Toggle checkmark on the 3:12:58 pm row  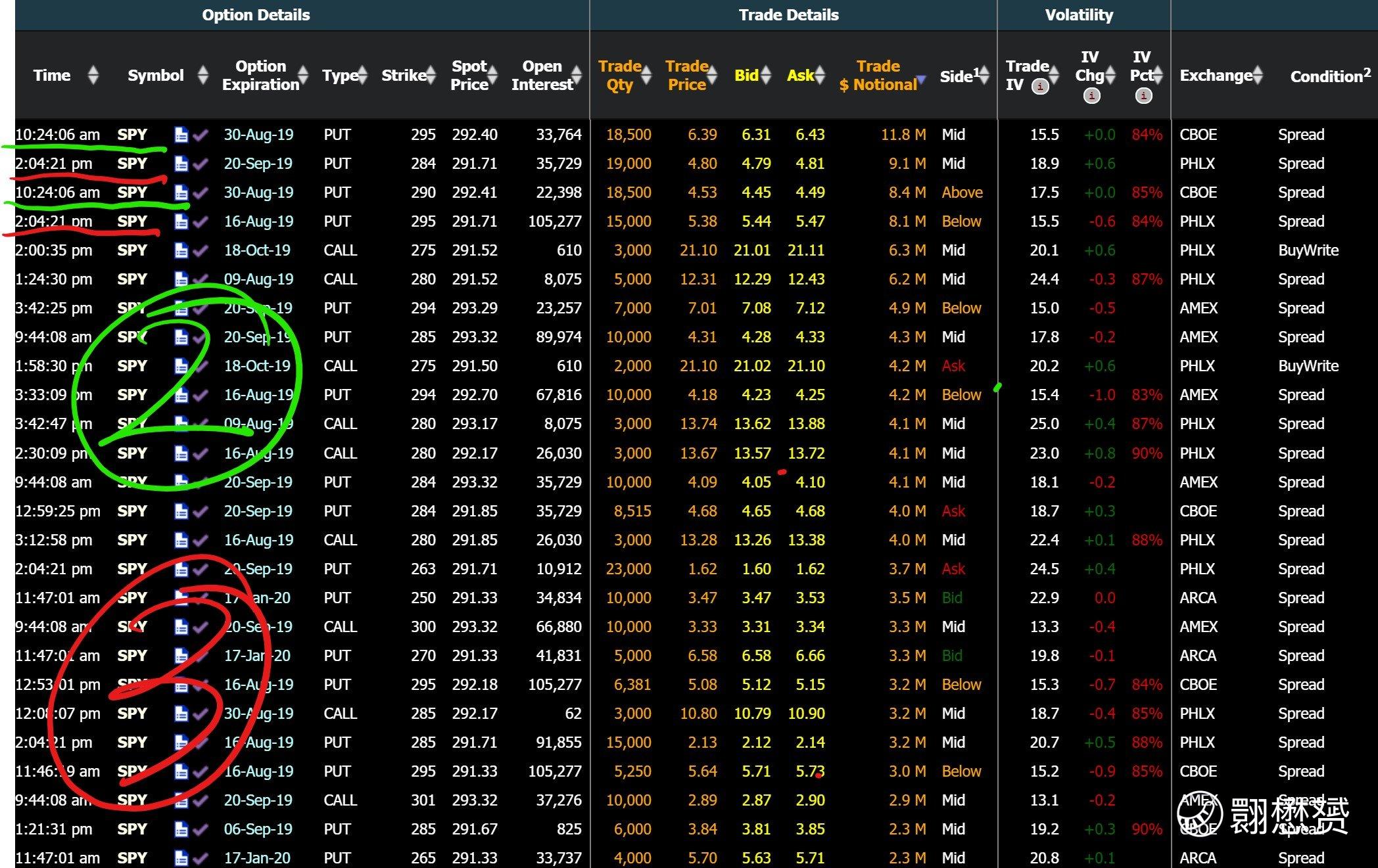pos(201,540)
